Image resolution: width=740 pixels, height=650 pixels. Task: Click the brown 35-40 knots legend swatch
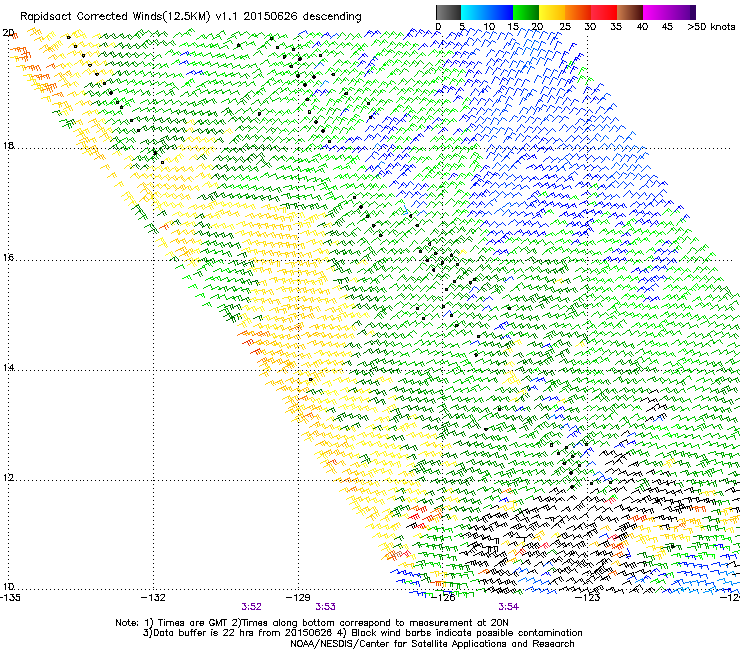point(630,12)
